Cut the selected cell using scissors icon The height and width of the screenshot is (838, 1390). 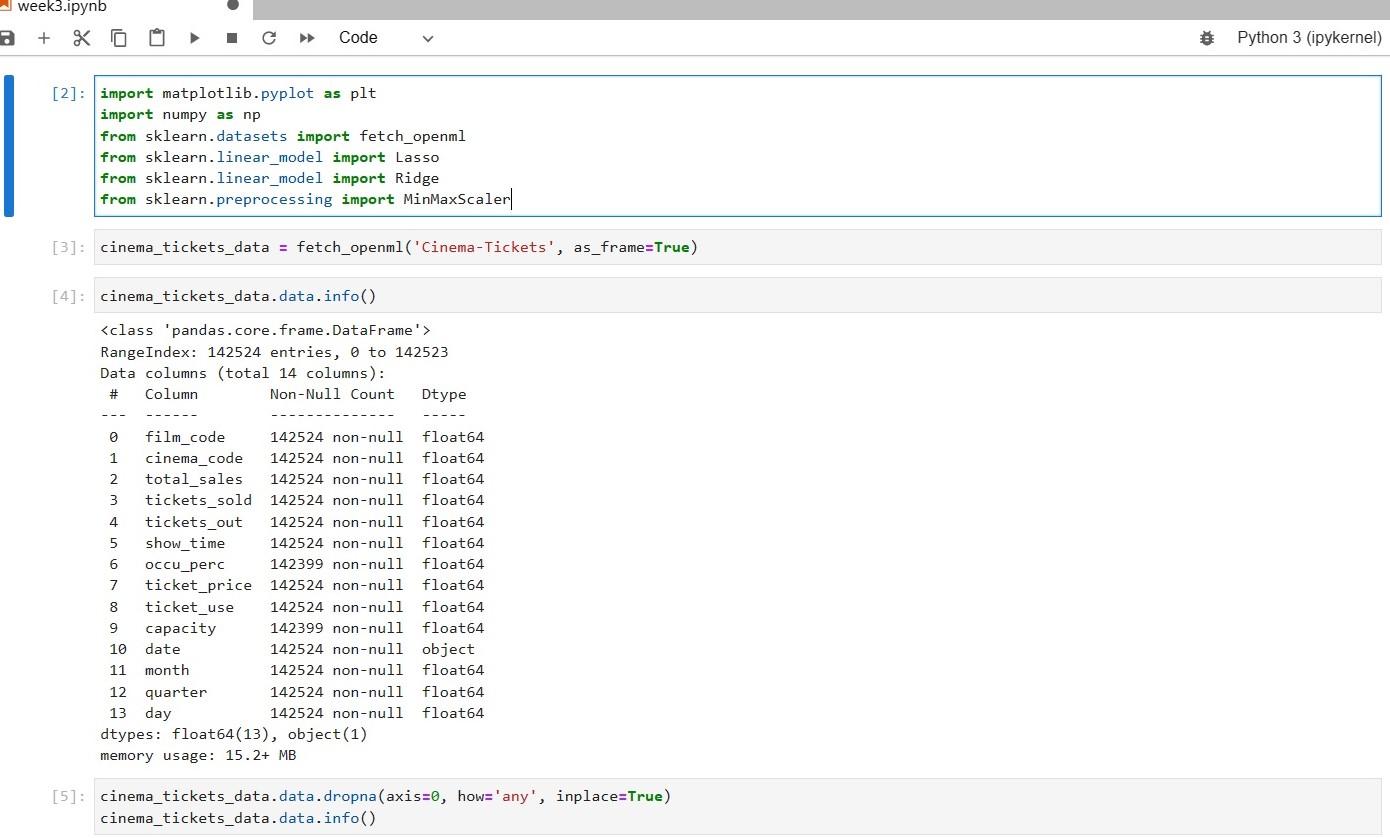coord(82,38)
